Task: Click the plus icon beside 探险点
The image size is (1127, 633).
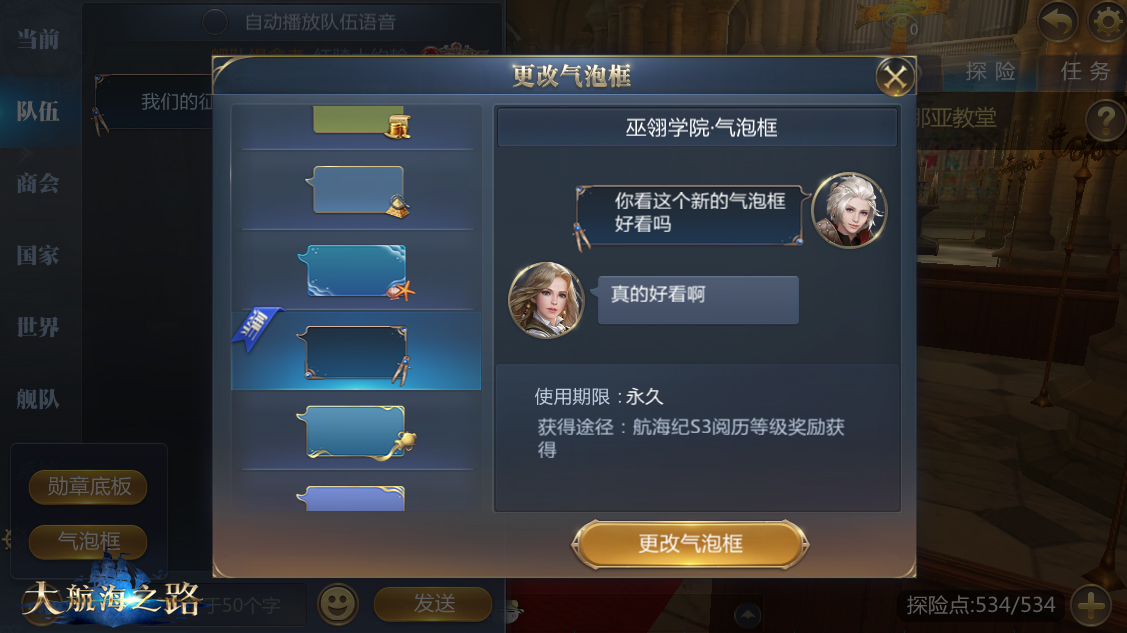Action: [1091, 605]
